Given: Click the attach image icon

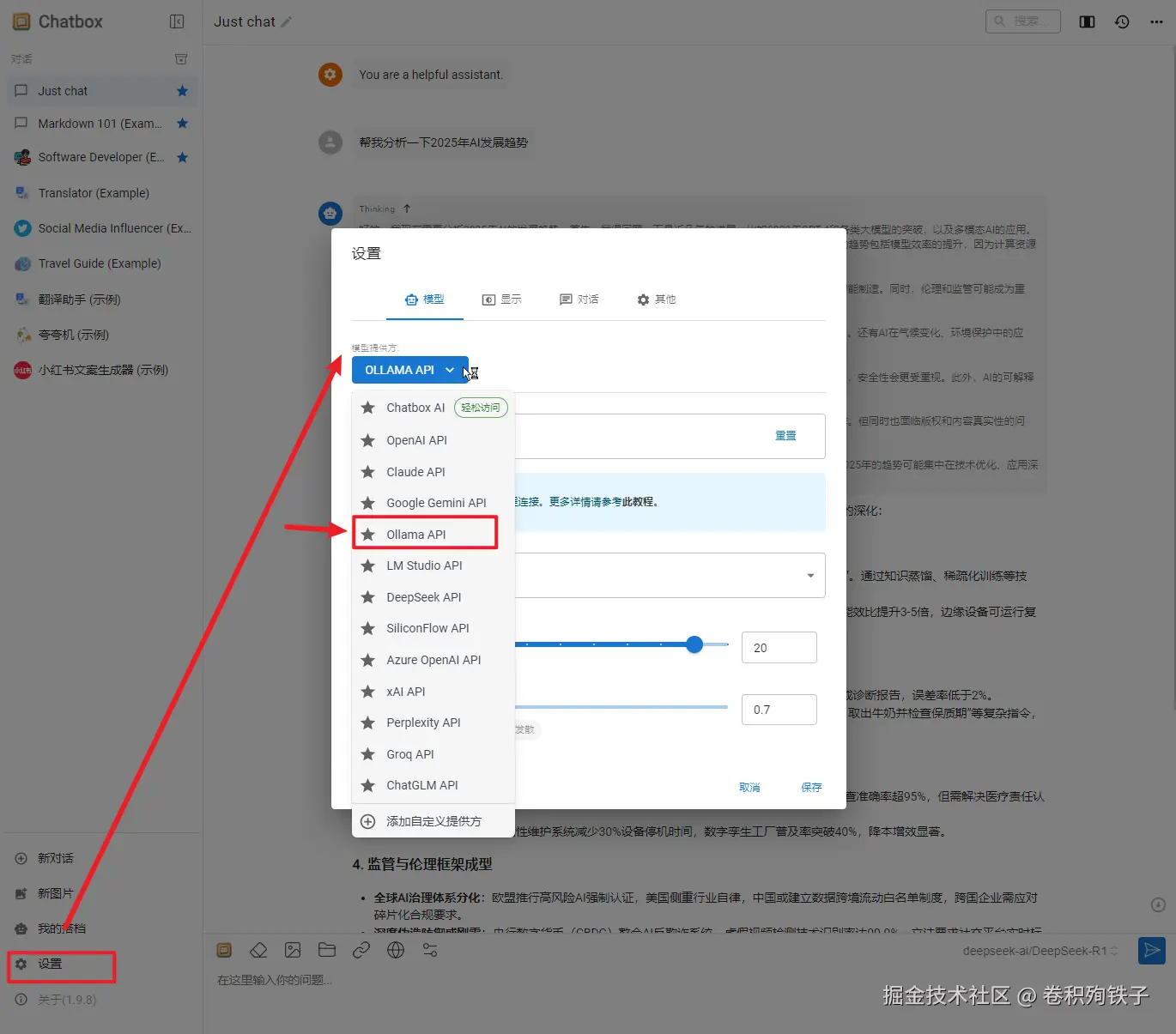Looking at the screenshot, I should point(293,950).
